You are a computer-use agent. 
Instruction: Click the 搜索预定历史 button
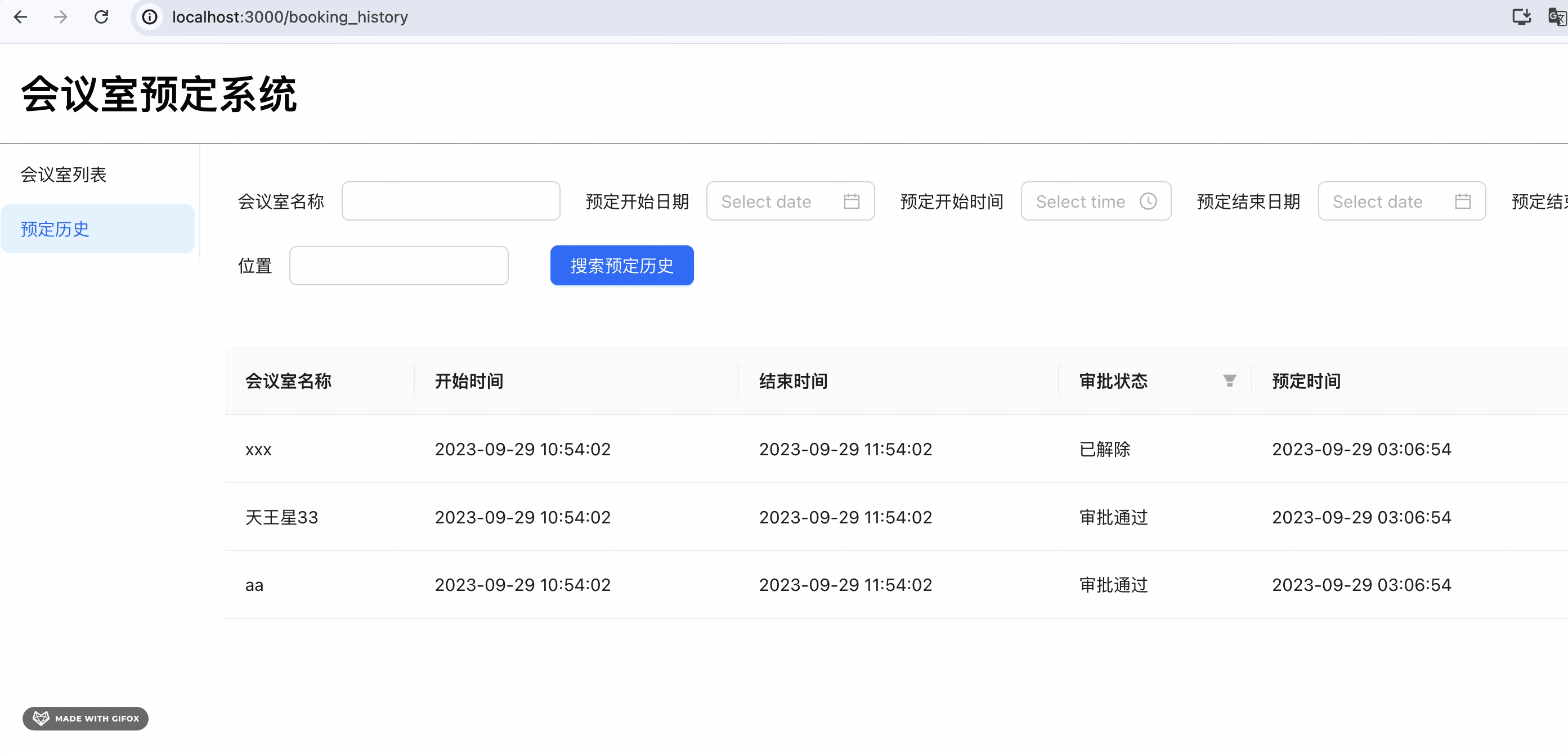coord(621,266)
